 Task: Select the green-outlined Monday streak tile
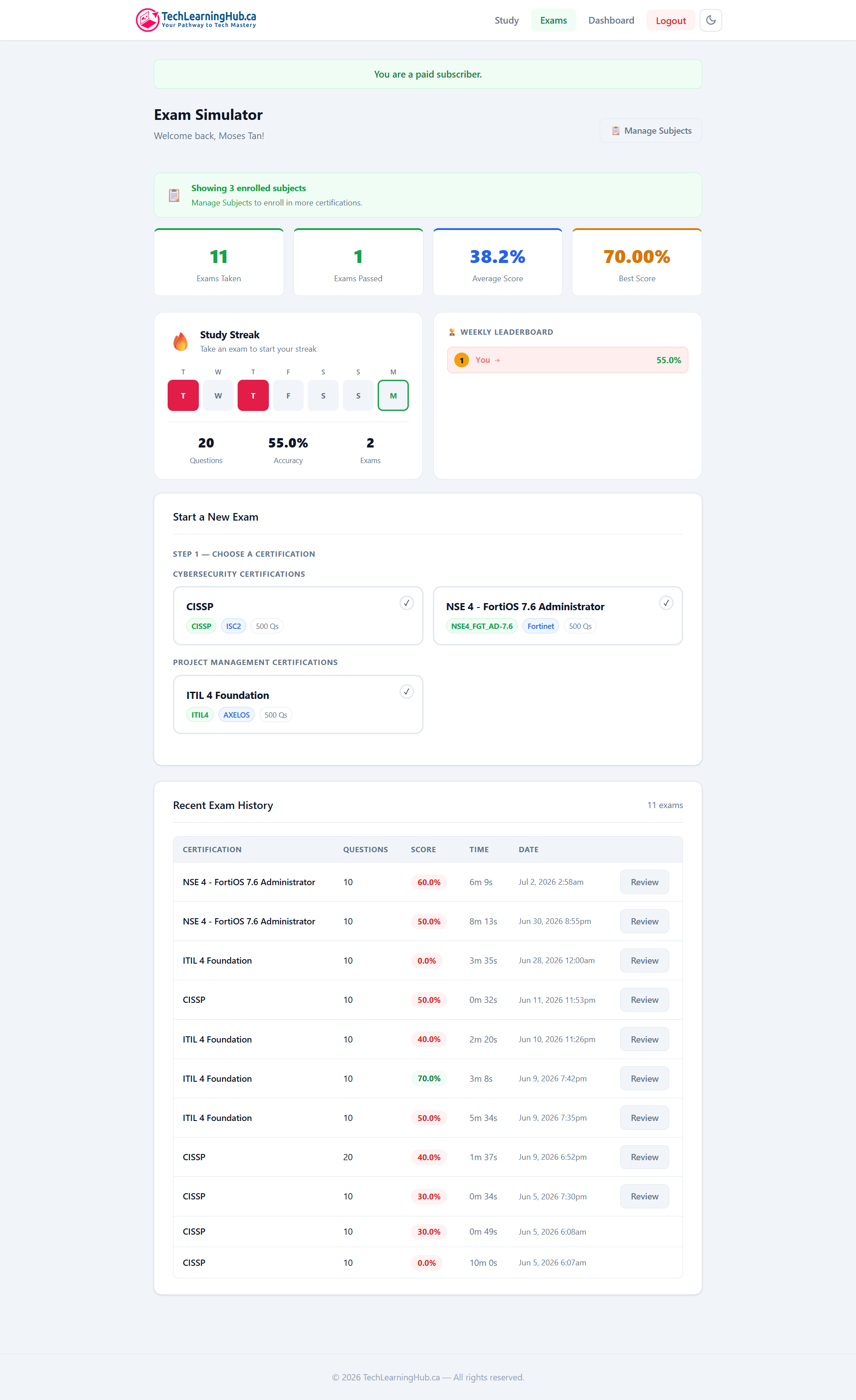(x=393, y=395)
